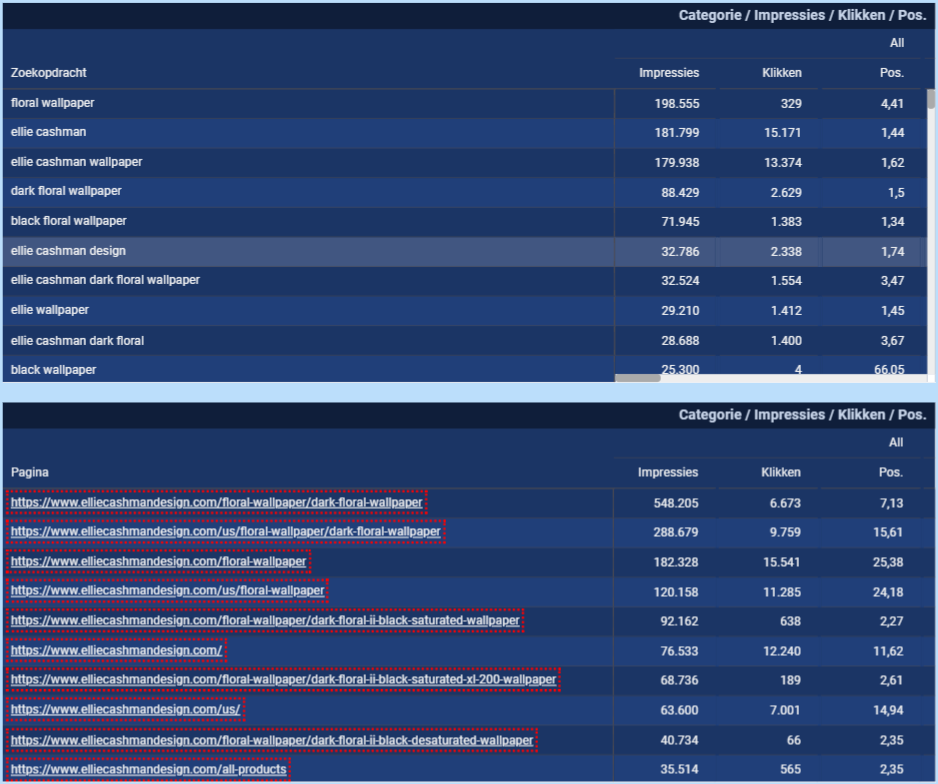938x784 pixels.
Task: Open the elliecashmandesign.com/floral-wallpaper link
Action: [159, 562]
